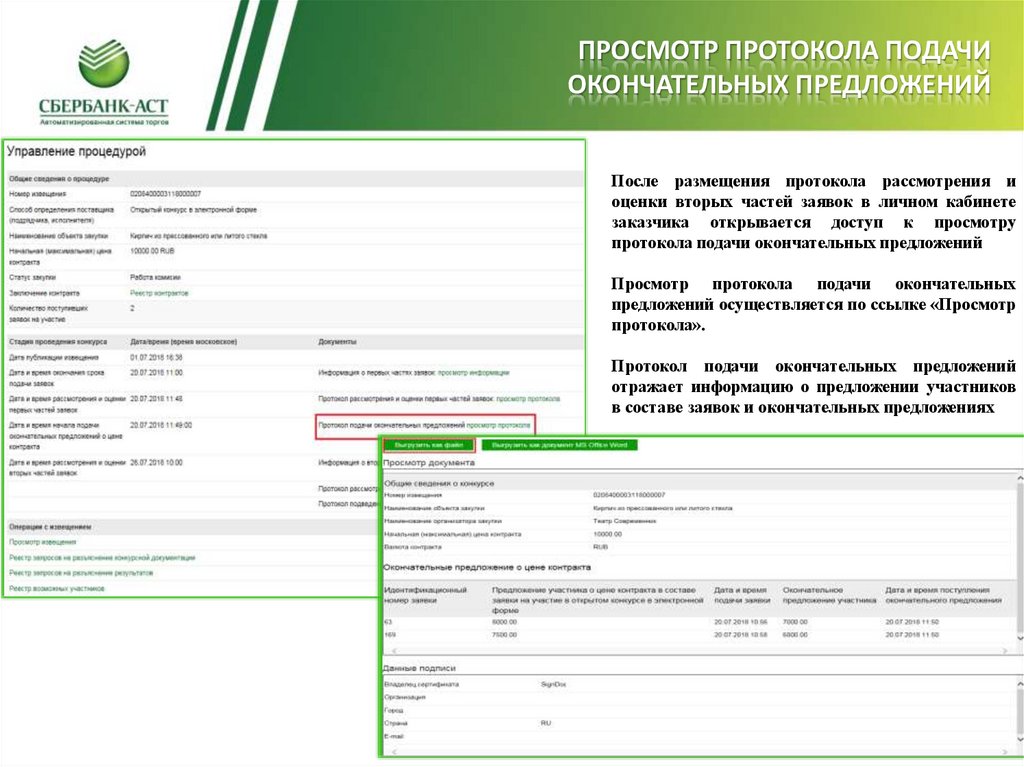Click notice number in 'Управление процедурой' panel
1024x767 pixels.
click(166, 194)
